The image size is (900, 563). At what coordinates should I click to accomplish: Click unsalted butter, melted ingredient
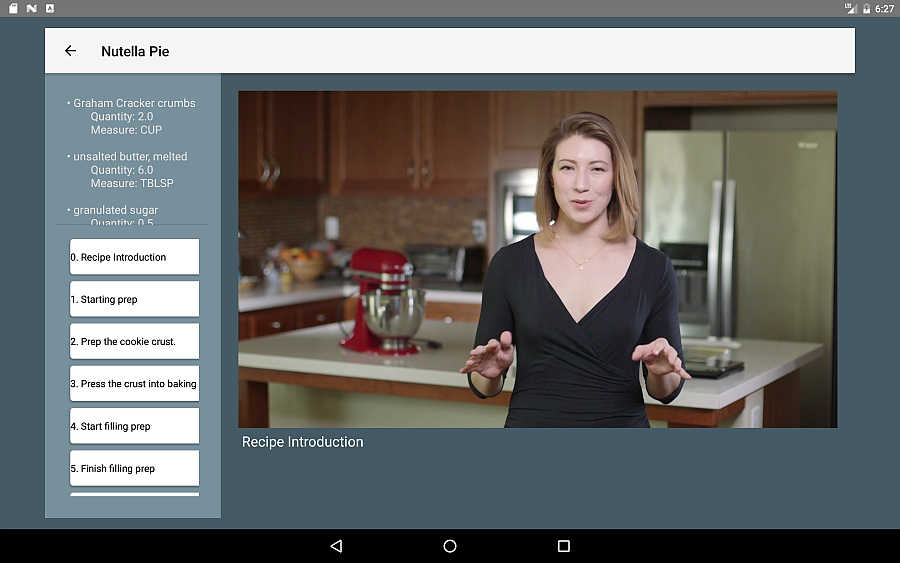130,156
